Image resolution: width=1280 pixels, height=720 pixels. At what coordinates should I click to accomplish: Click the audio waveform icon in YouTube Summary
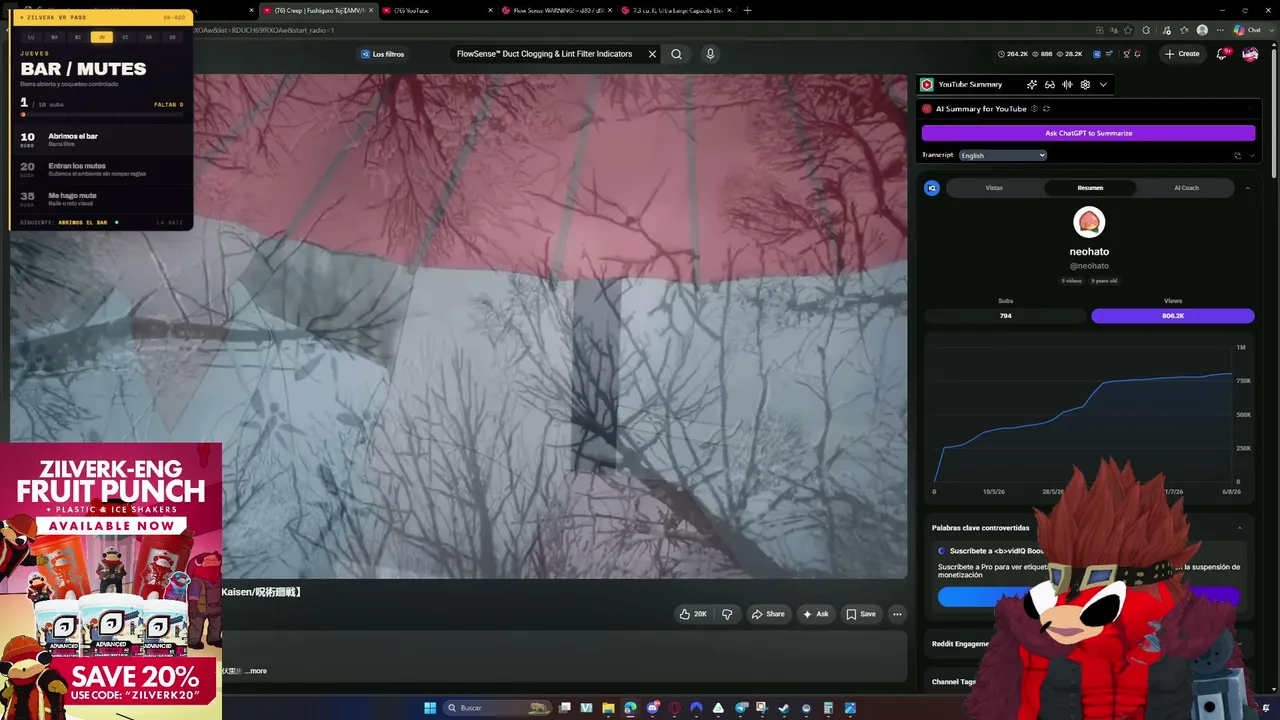(1067, 85)
